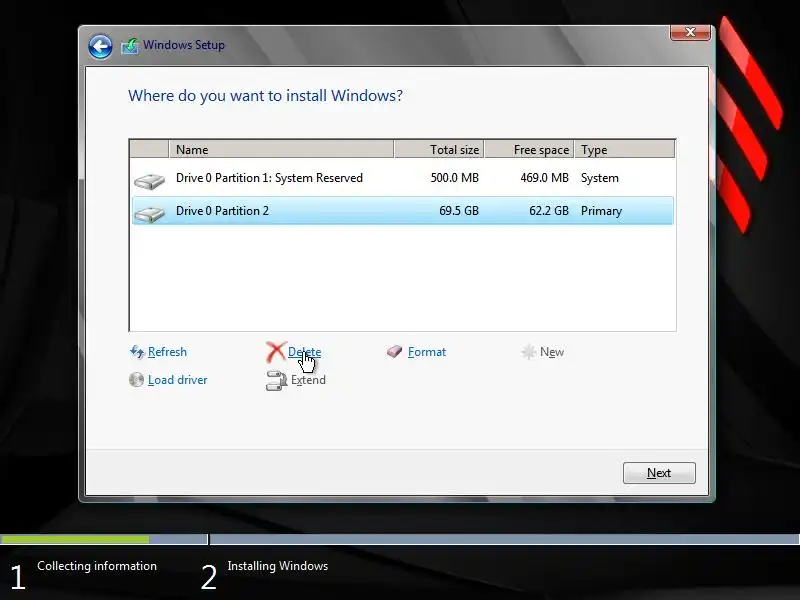This screenshot has height=600, width=800.
Task: Click the New partition star icon
Action: 529,352
